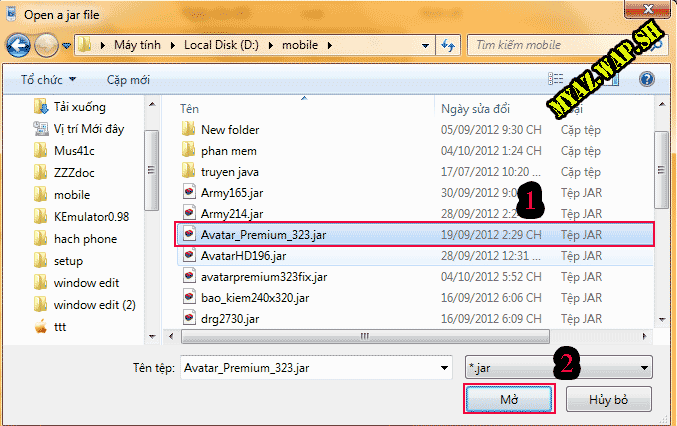Expand the *.jar file type dropdown
Screen dimensions: 677x426
643,367
